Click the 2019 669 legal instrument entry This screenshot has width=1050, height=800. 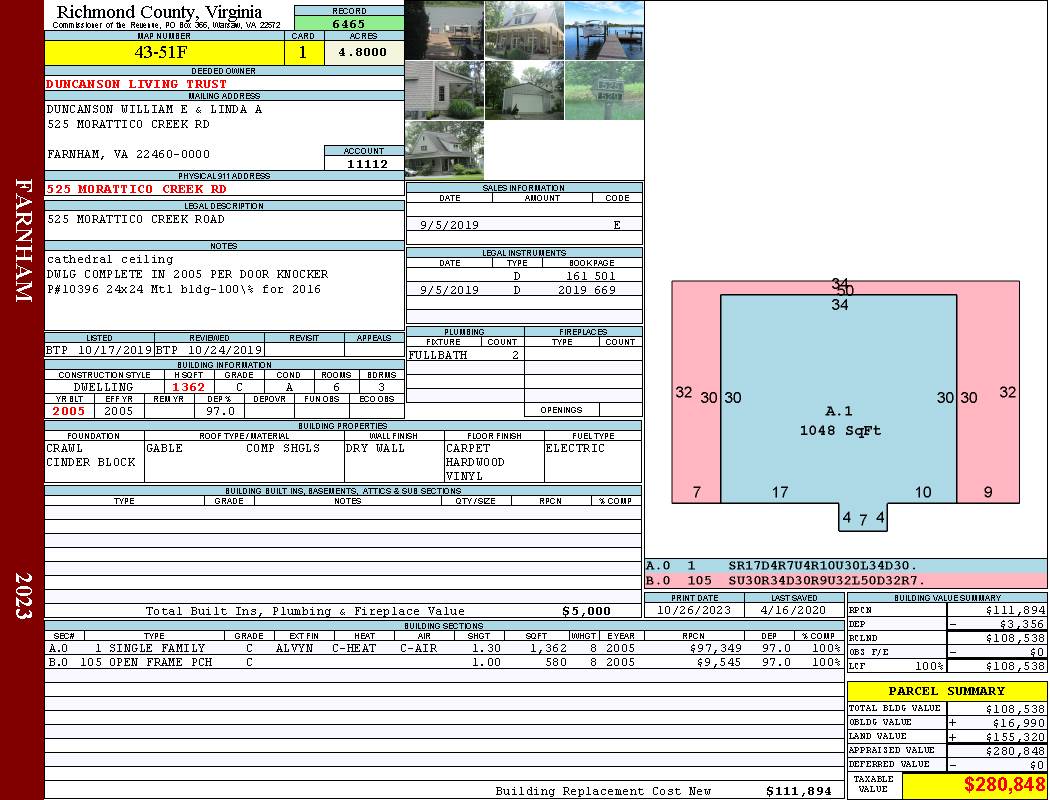coord(590,290)
